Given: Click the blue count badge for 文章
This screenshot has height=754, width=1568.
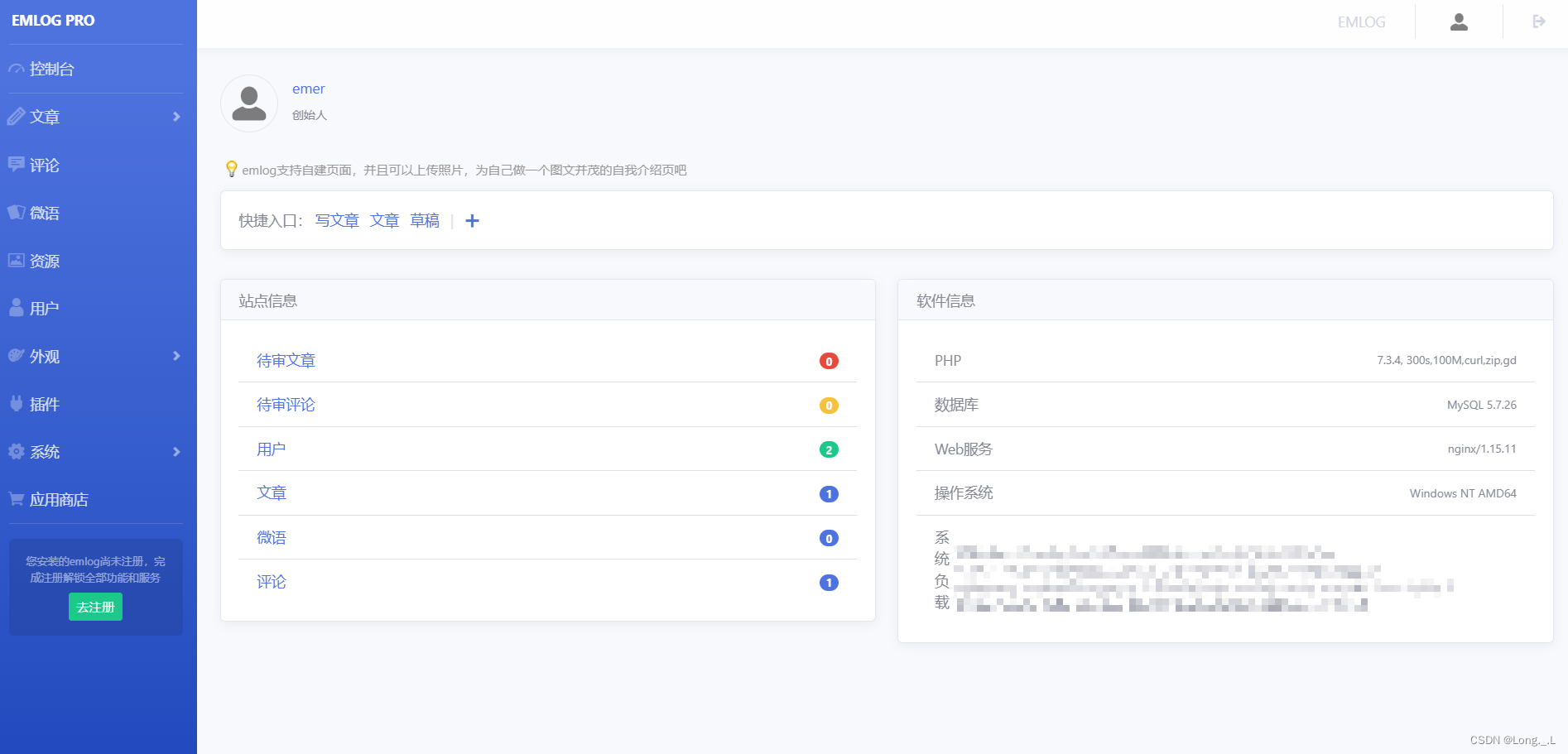Looking at the screenshot, I should point(829,494).
